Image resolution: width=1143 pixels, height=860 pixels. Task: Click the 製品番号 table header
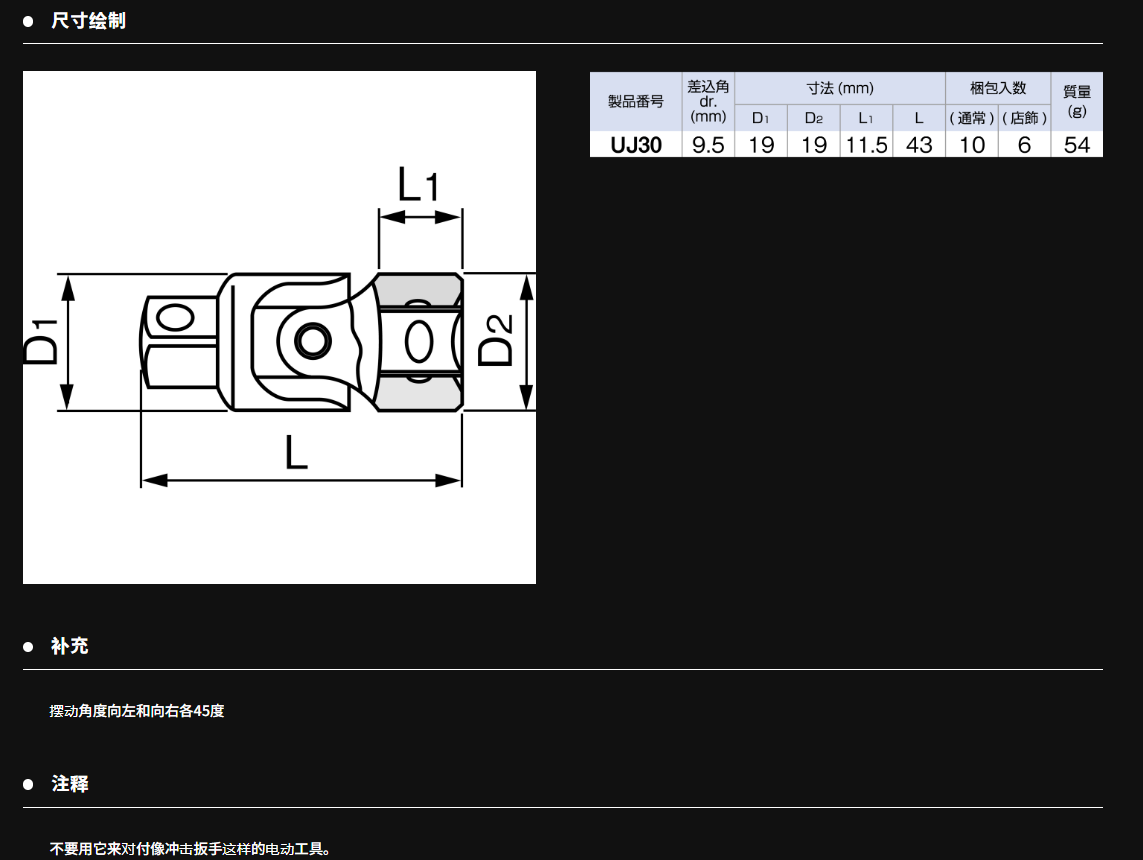point(636,102)
